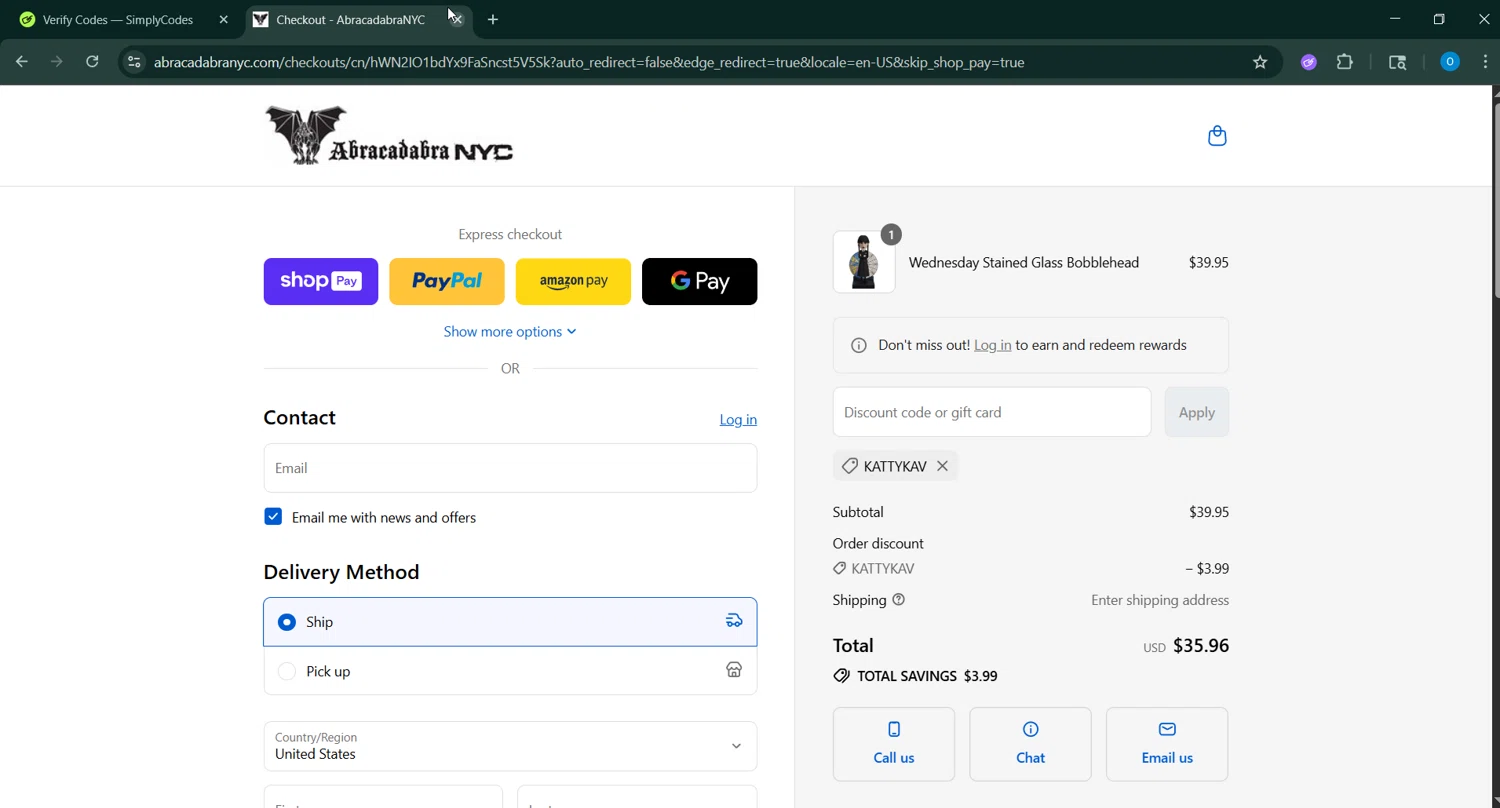
Task: Open the purple browser extension icon
Action: [1308, 62]
